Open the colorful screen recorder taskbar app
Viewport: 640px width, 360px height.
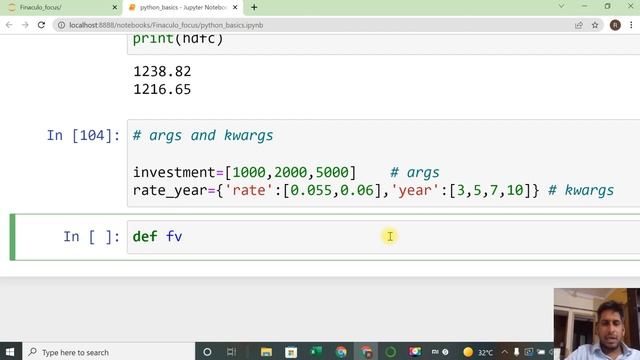[x=415, y=352]
